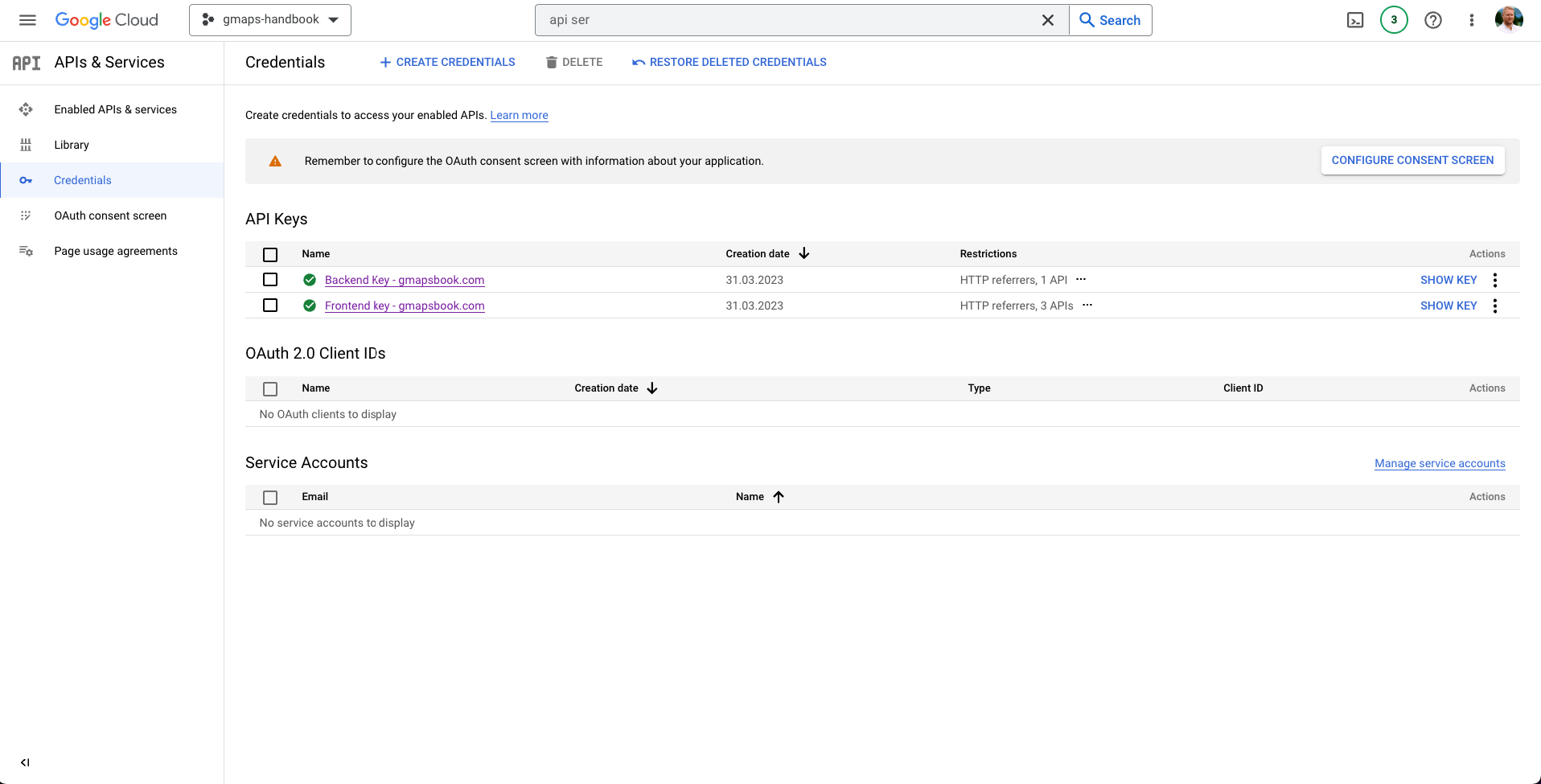Click 'HTTP referrers, 3 APIs' text
The image size is (1541, 784).
[1017, 306]
